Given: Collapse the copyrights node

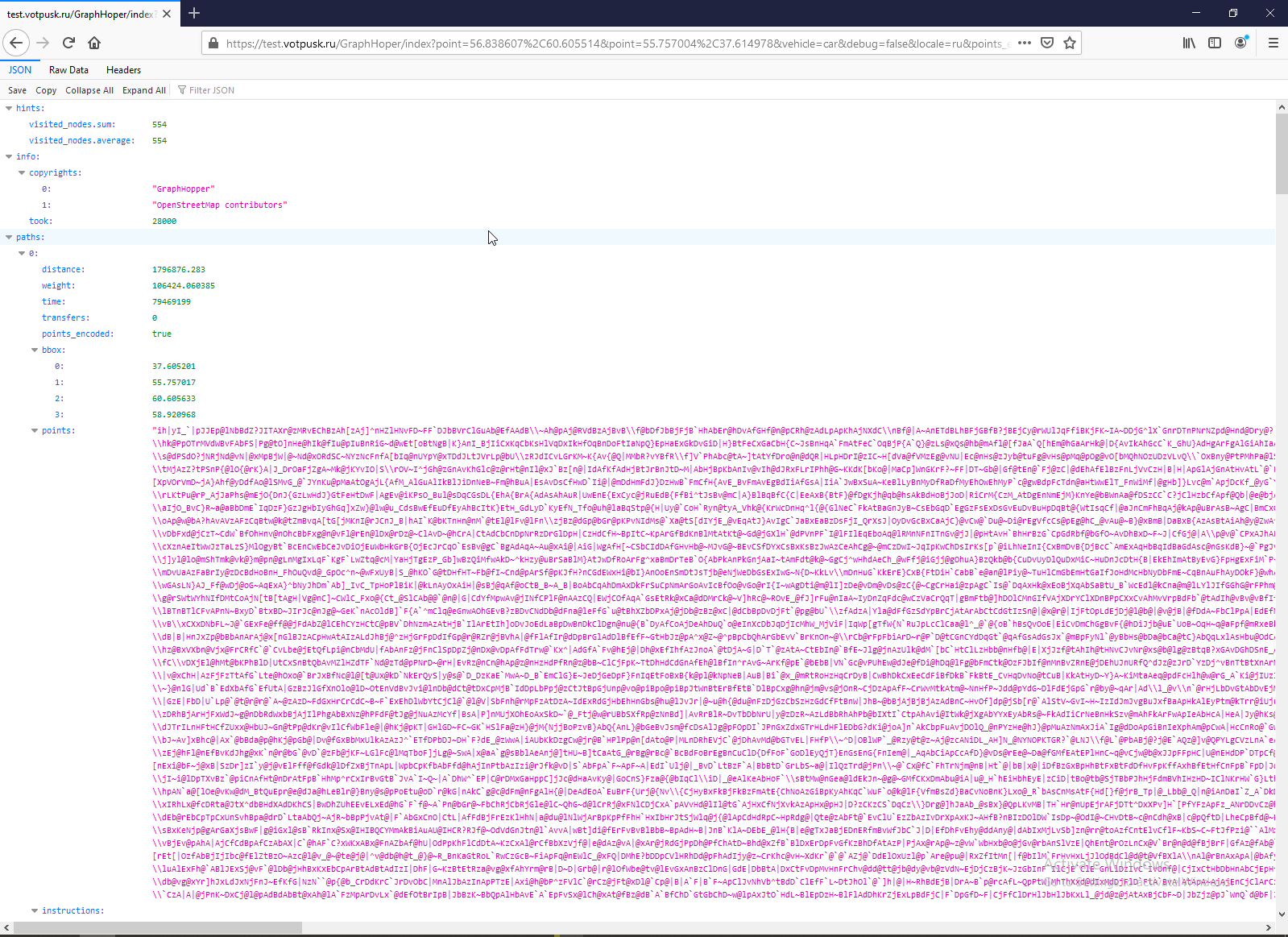Looking at the screenshot, I should (22, 172).
